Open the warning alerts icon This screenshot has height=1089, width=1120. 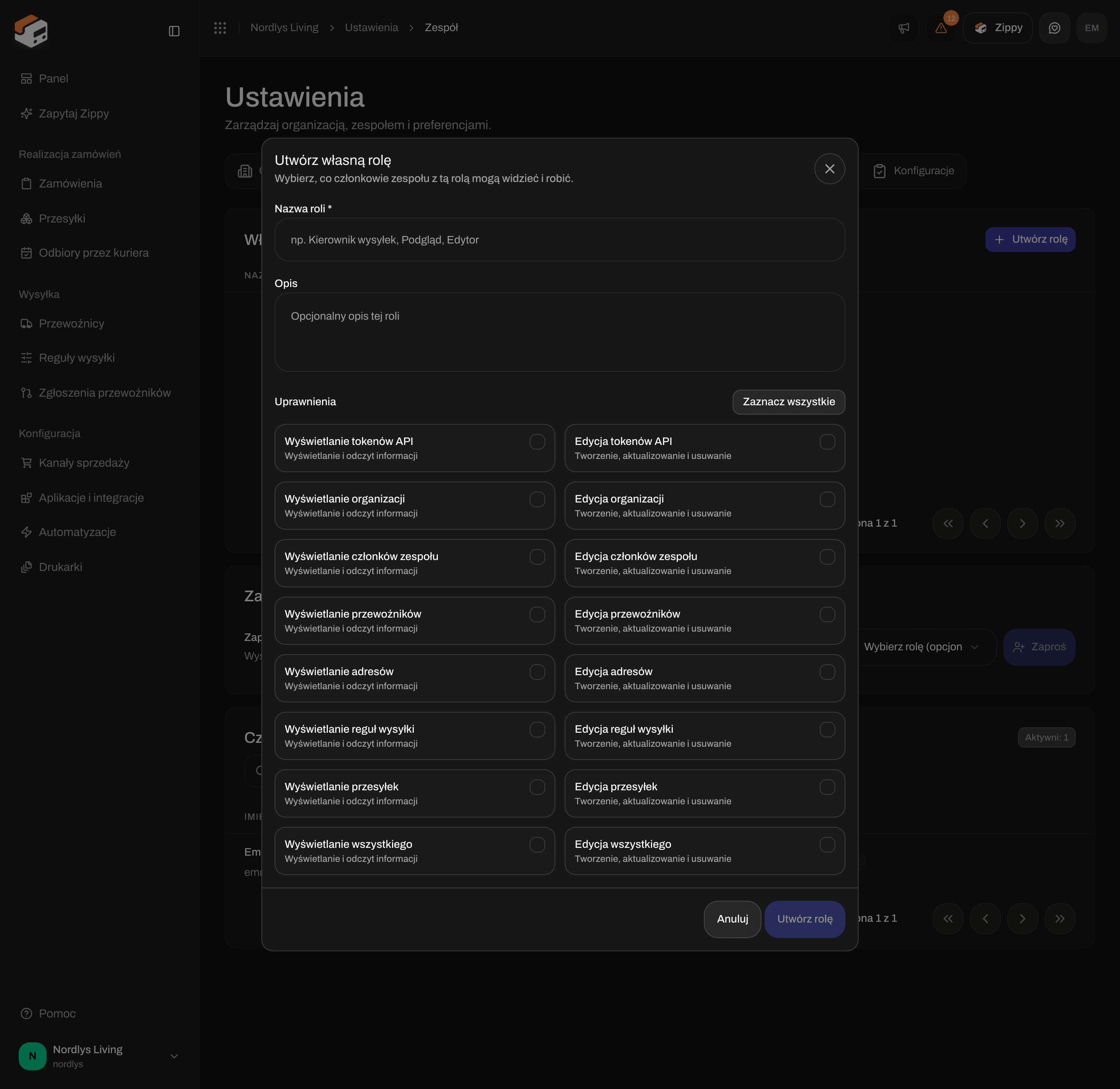[x=941, y=28]
